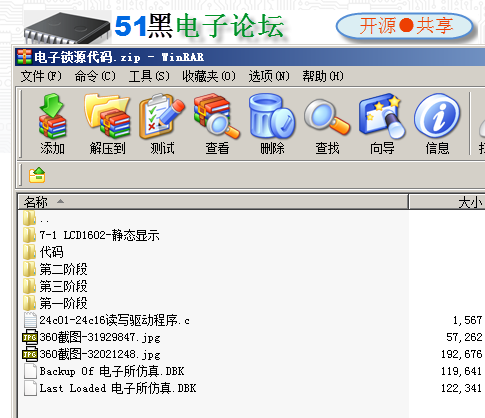This screenshot has height=418, width=485.
Task: Select folder icon of 第三阶段
Action: [30, 286]
